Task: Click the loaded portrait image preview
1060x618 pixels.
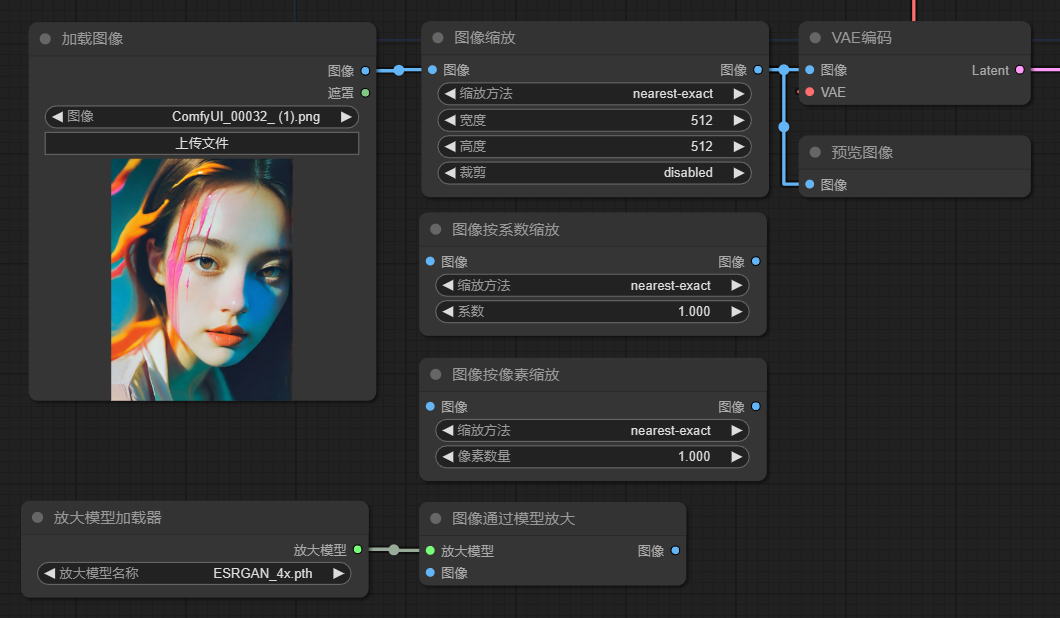Action: [202, 280]
